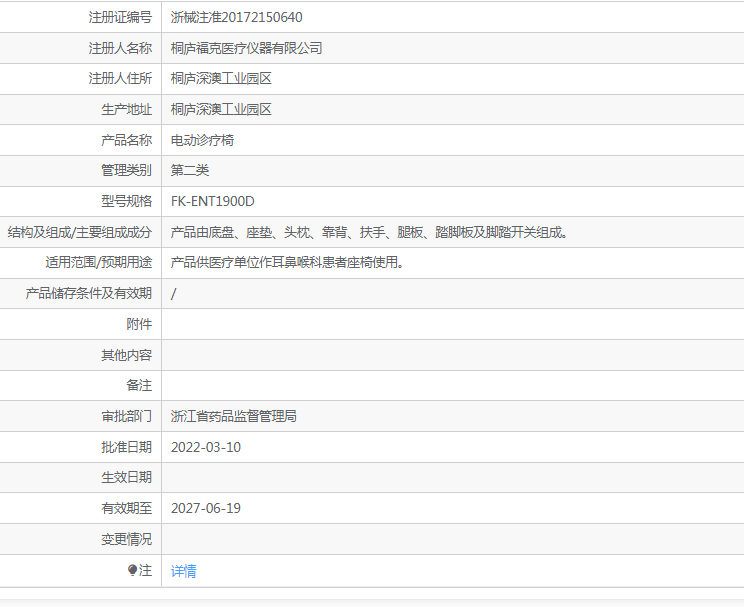Click the 注册人住所 label
The image size is (744, 607).
pyautogui.click(x=120, y=79)
